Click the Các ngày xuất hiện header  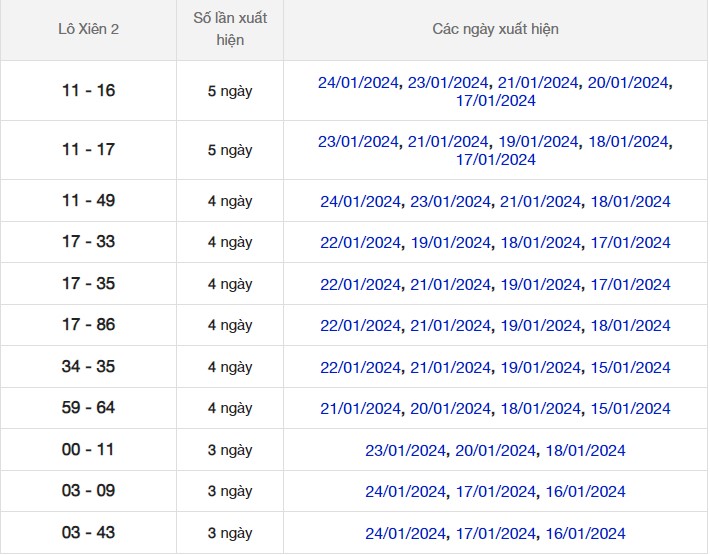pos(495,29)
